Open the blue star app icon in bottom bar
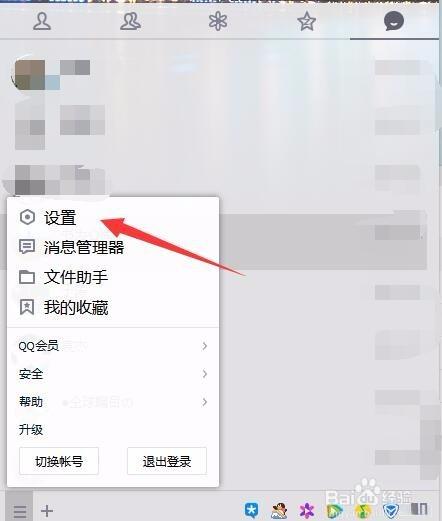 [252, 510]
